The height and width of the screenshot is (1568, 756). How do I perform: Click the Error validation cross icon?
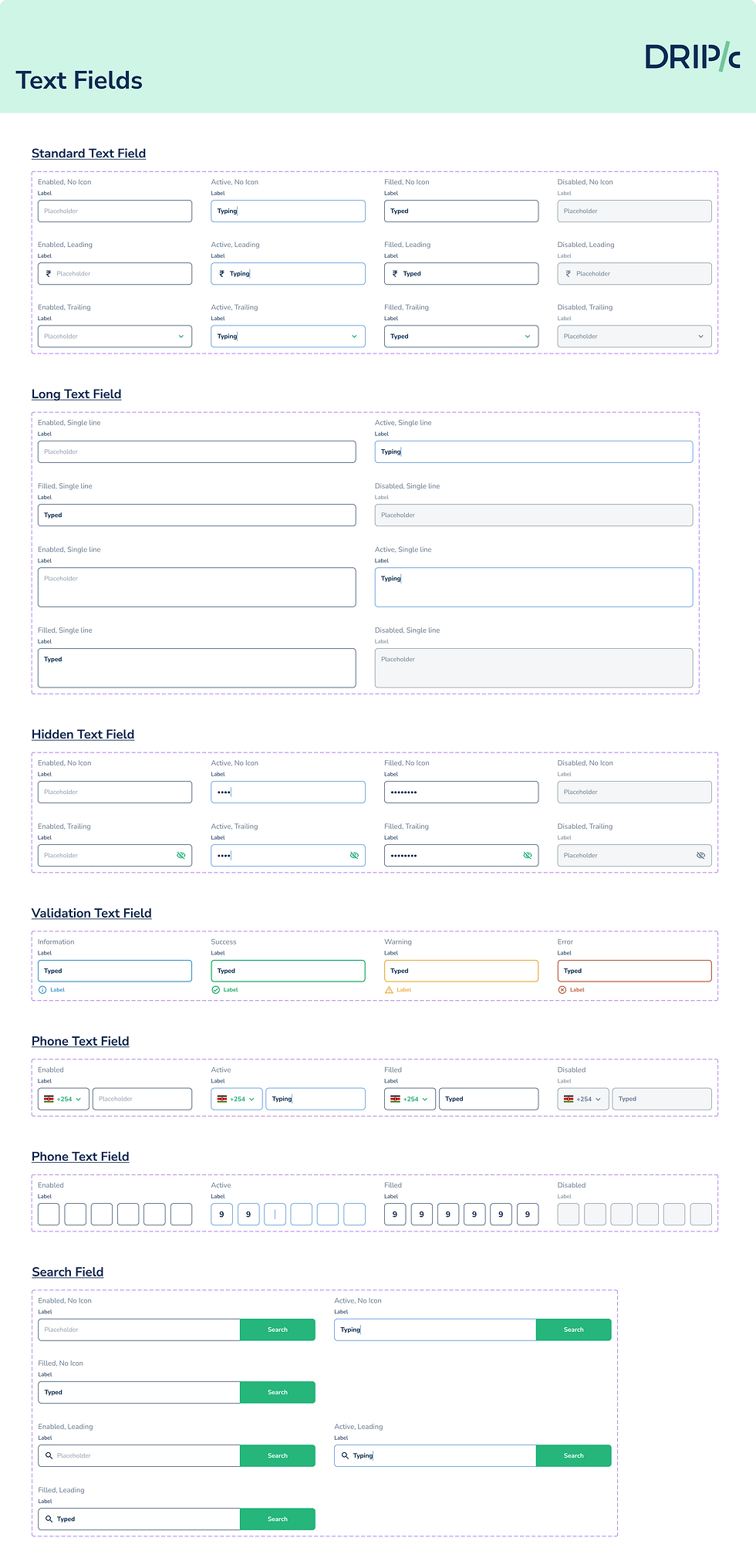pyautogui.click(x=562, y=990)
